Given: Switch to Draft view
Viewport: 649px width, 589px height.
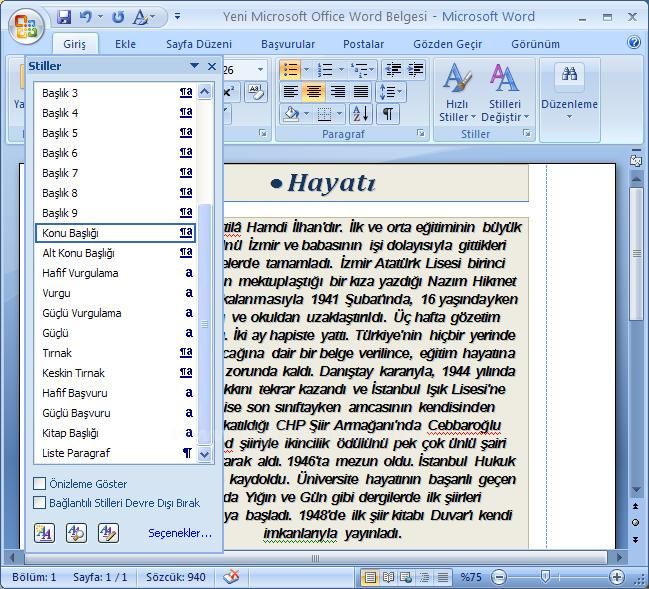Looking at the screenshot, I should click(442, 577).
